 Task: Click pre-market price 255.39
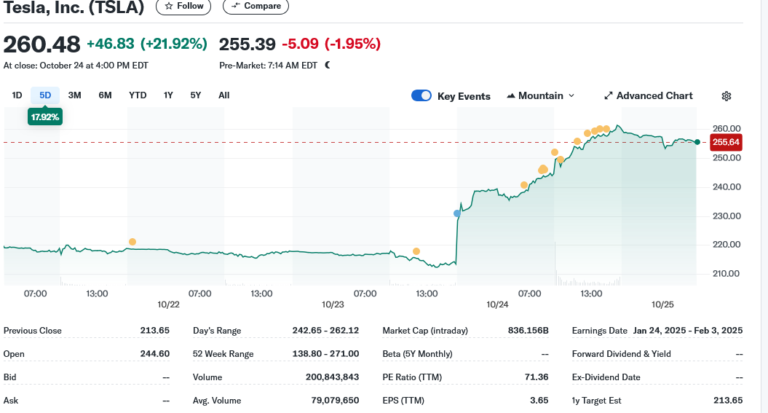click(247, 44)
